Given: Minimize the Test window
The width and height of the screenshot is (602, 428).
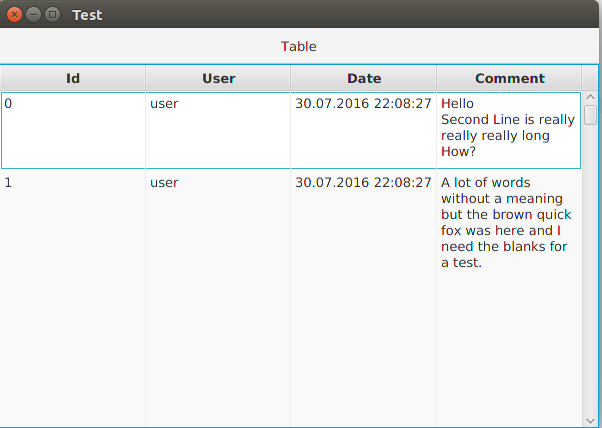Looking at the screenshot, I should click(33, 15).
